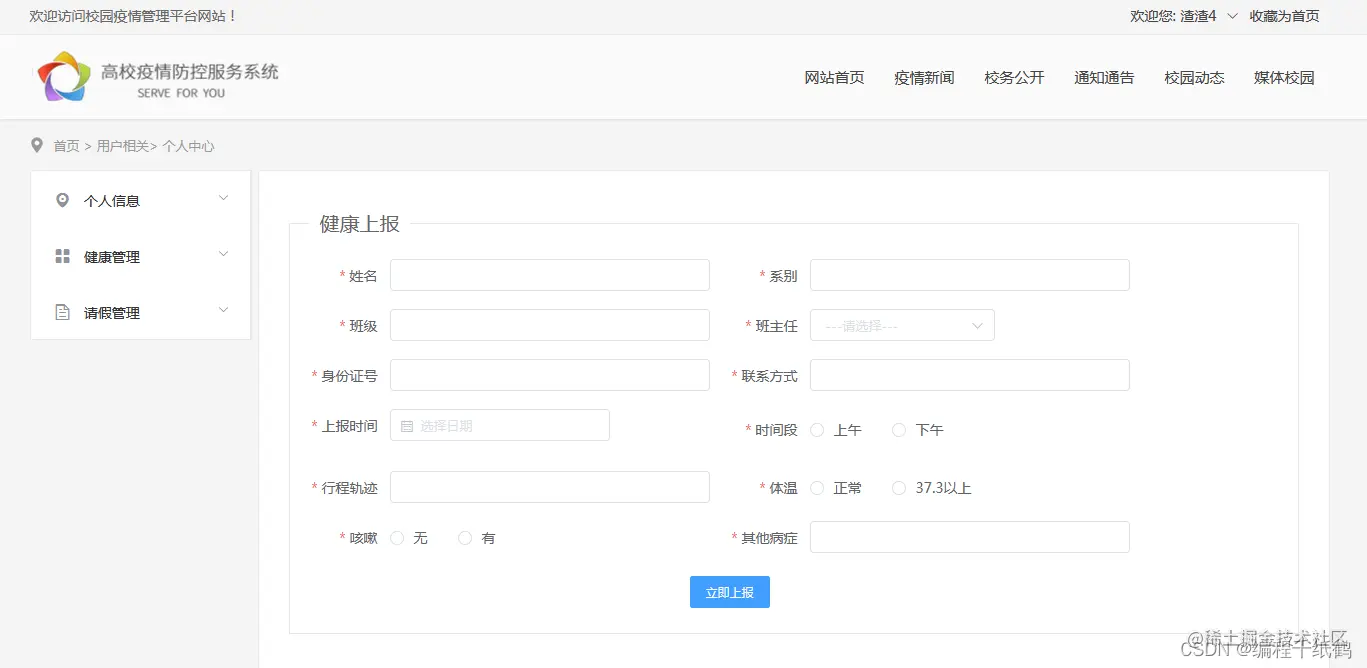Open 网站首页 in the navigation bar
The image size is (1367, 668).
[x=834, y=77]
